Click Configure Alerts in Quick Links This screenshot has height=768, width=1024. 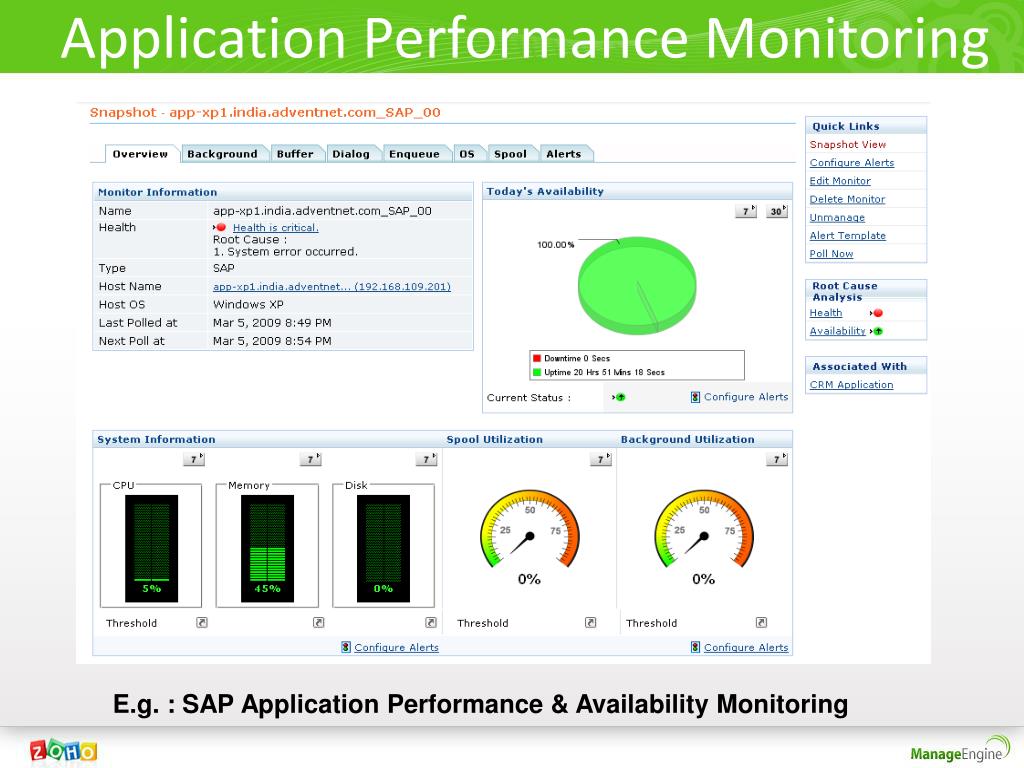[x=852, y=163]
